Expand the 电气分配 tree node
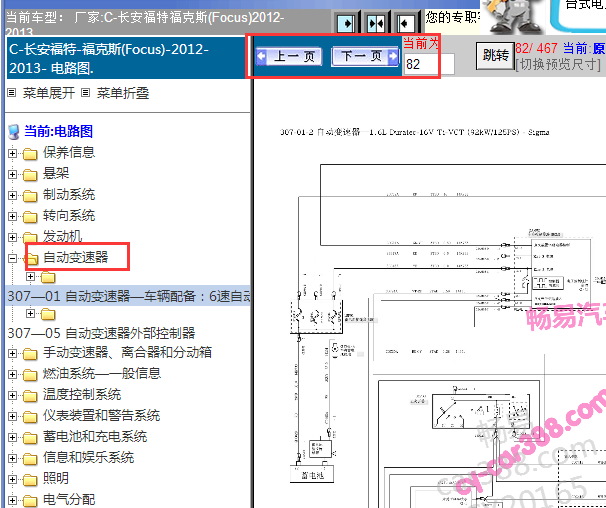The image size is (606, 508). coord(12,500)
